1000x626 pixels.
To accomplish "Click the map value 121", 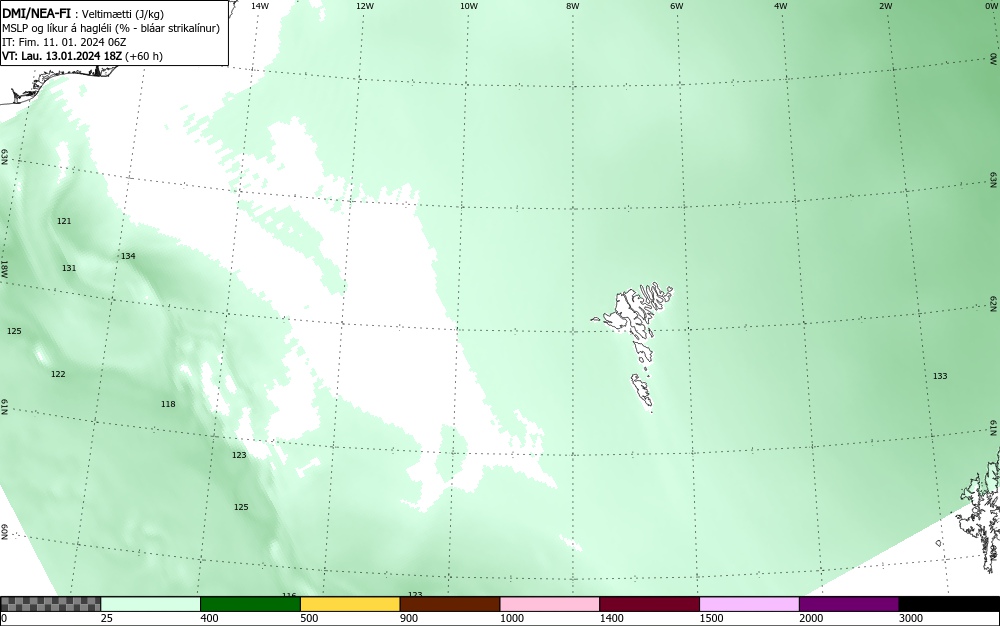I will (x=64, y=221).
